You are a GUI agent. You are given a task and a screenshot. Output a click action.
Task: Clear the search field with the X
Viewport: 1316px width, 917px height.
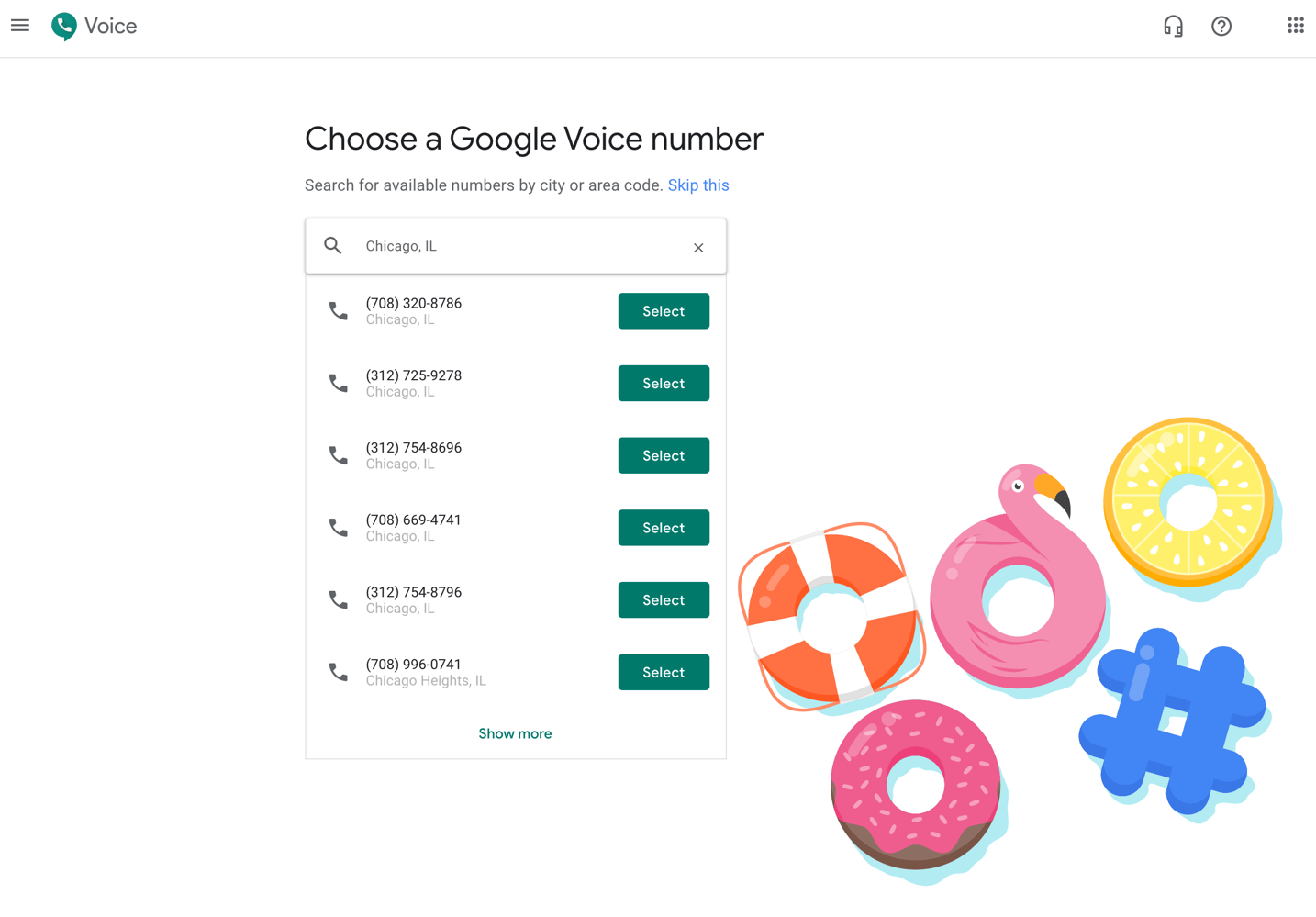(x=698, y=247)
